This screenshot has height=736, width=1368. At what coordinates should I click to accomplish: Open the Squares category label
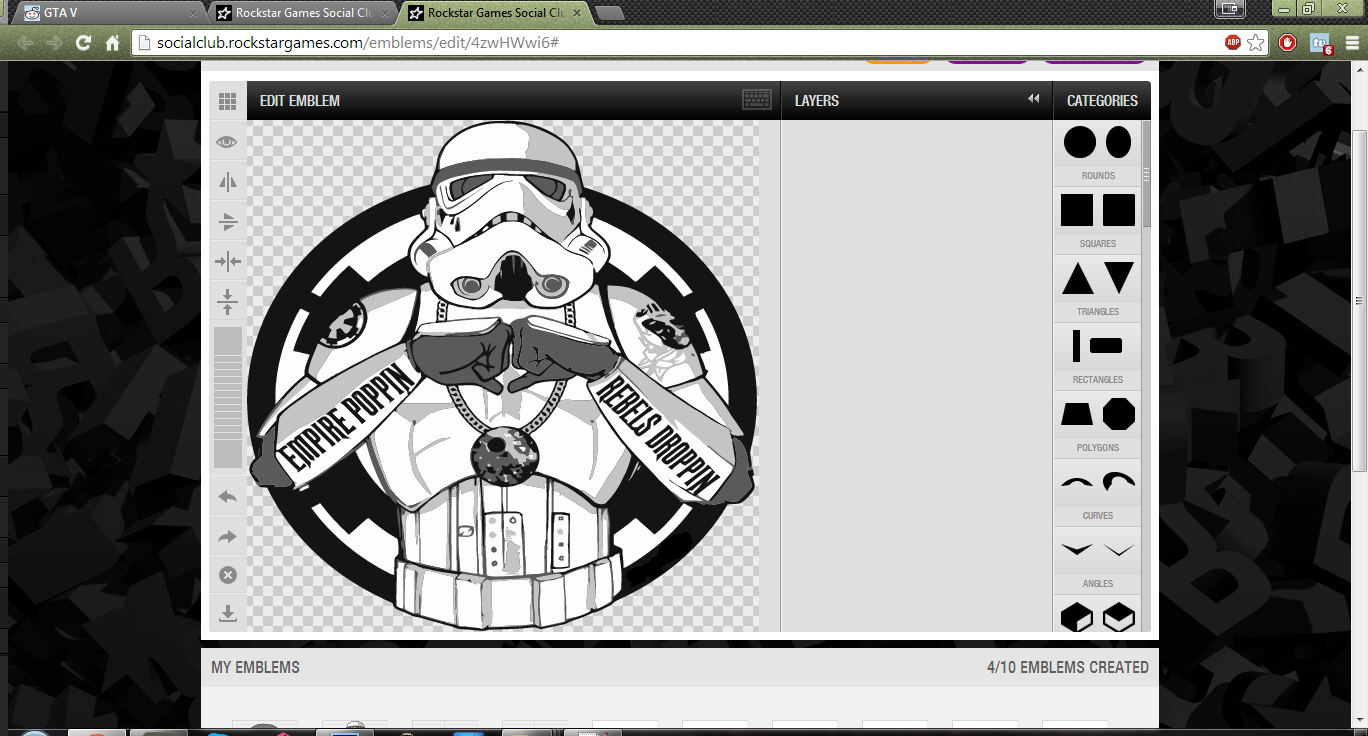point(1098,244)
